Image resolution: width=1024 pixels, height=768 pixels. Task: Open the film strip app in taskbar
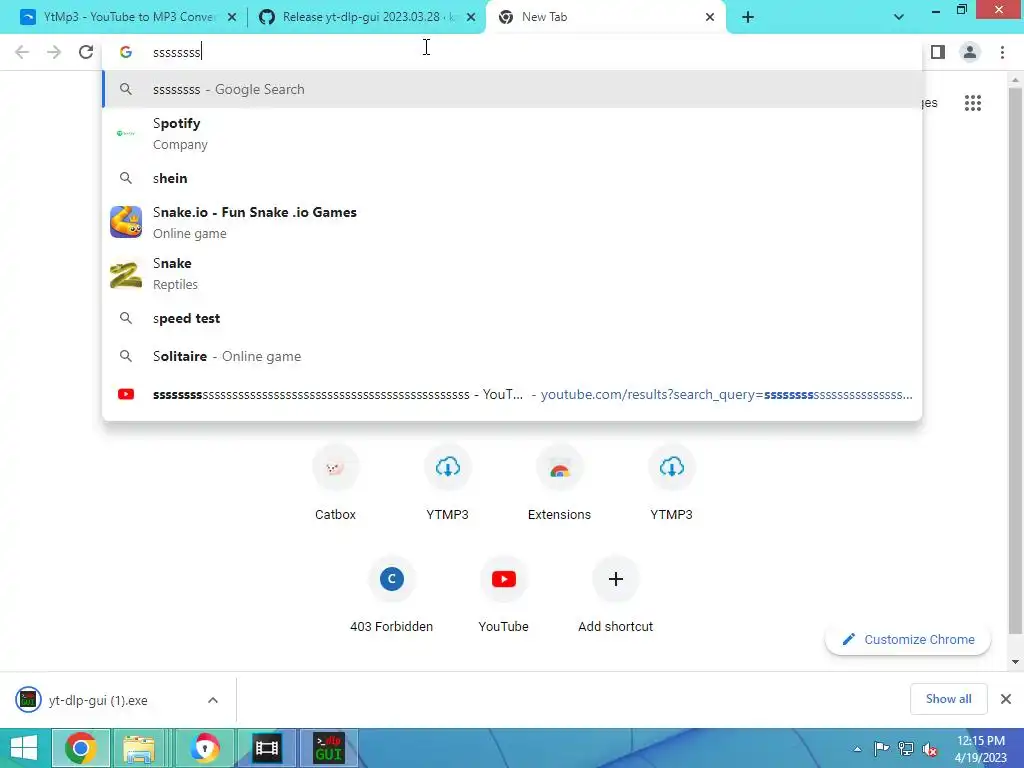pyautogui.click(x=266, y=748)
